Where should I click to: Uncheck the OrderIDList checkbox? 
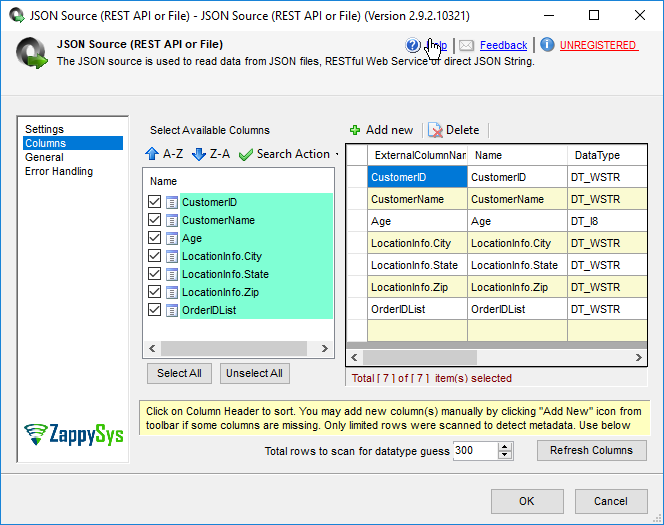pyautogui.click(x=155, y=309)
